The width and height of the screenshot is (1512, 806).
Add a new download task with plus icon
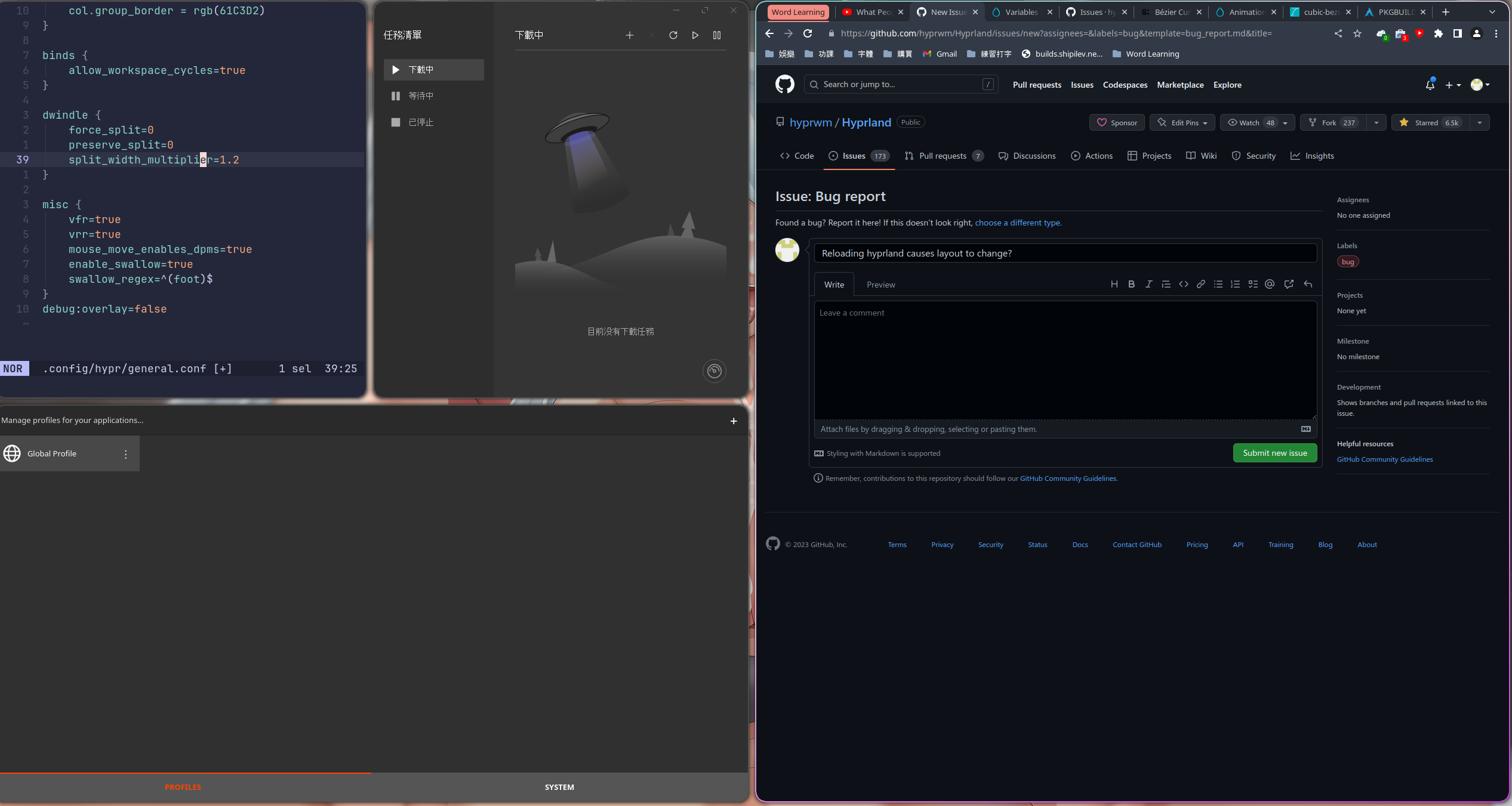coord(630,35)
